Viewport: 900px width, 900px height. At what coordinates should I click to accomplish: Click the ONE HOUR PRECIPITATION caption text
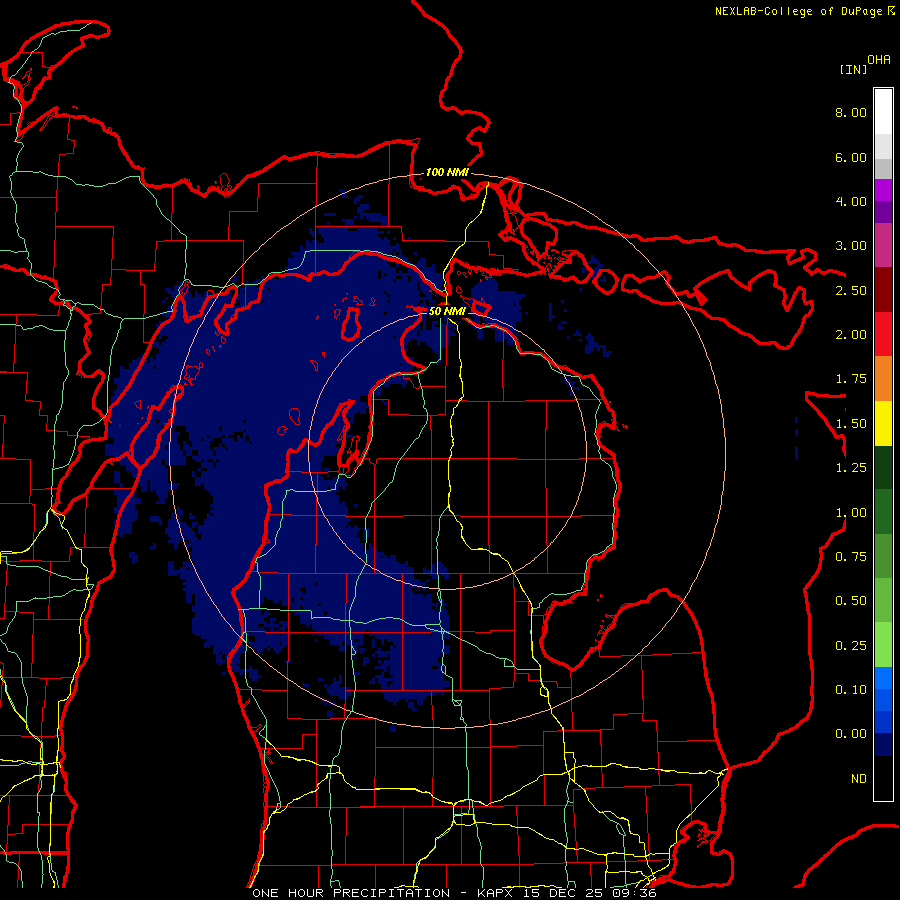point(351,893)
